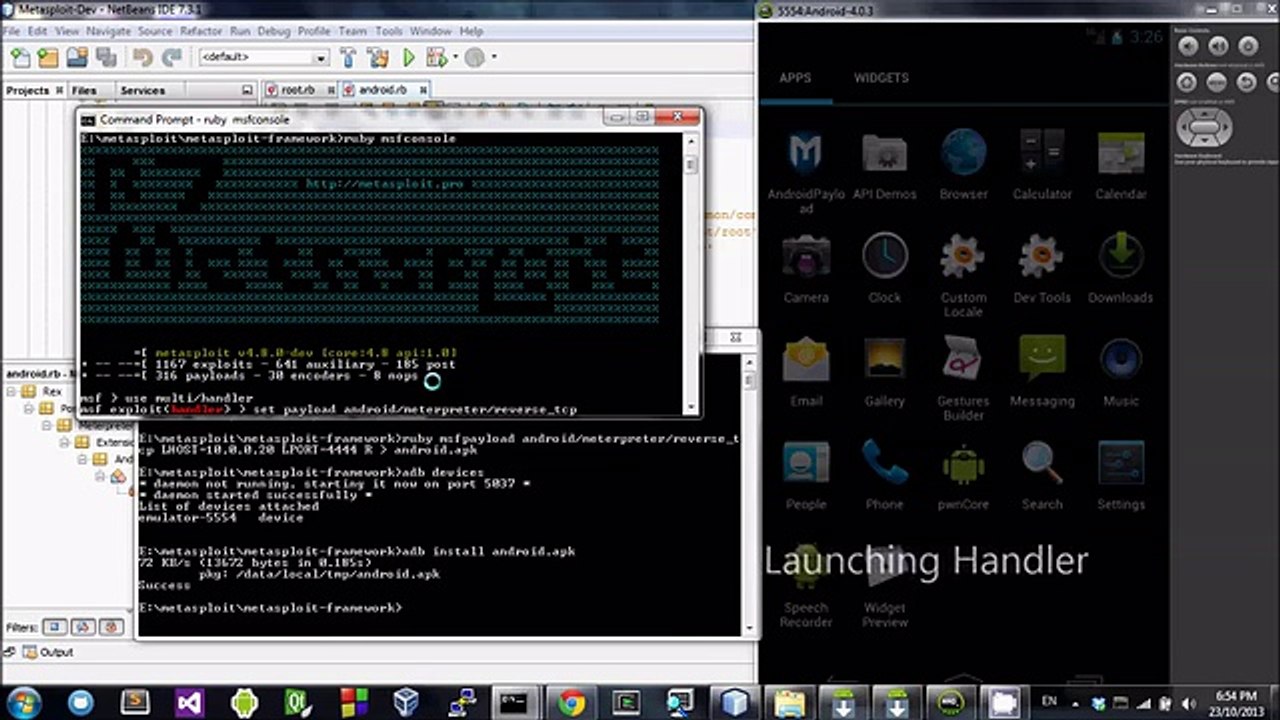This screenshot has width=1280, height=720.
Task: Click msfconsole command prompt scrollbar
Action: pyautogui.click(x=690, y=274)
